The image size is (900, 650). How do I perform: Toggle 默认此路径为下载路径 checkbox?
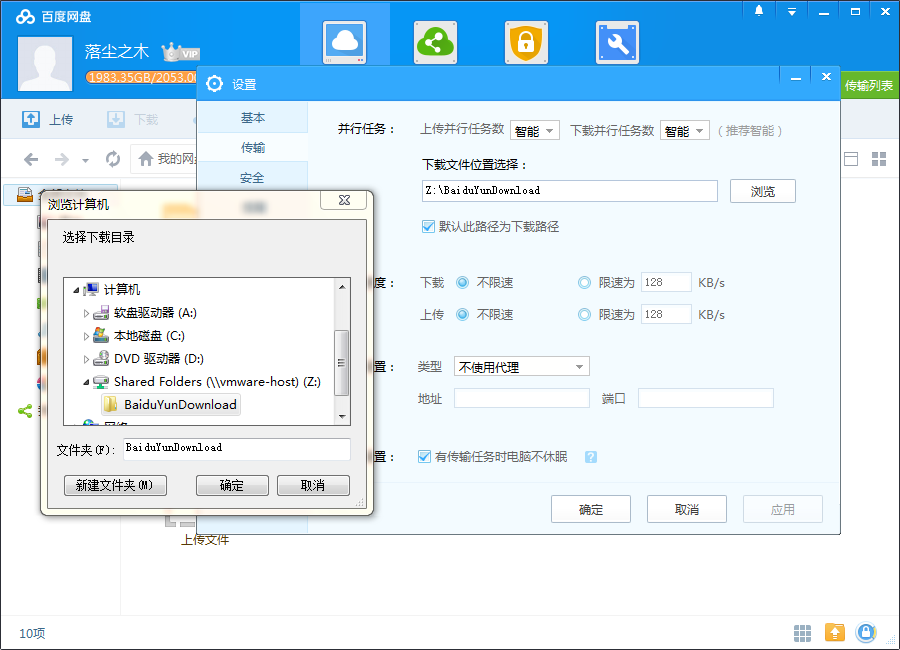click(x=428, y=226)
